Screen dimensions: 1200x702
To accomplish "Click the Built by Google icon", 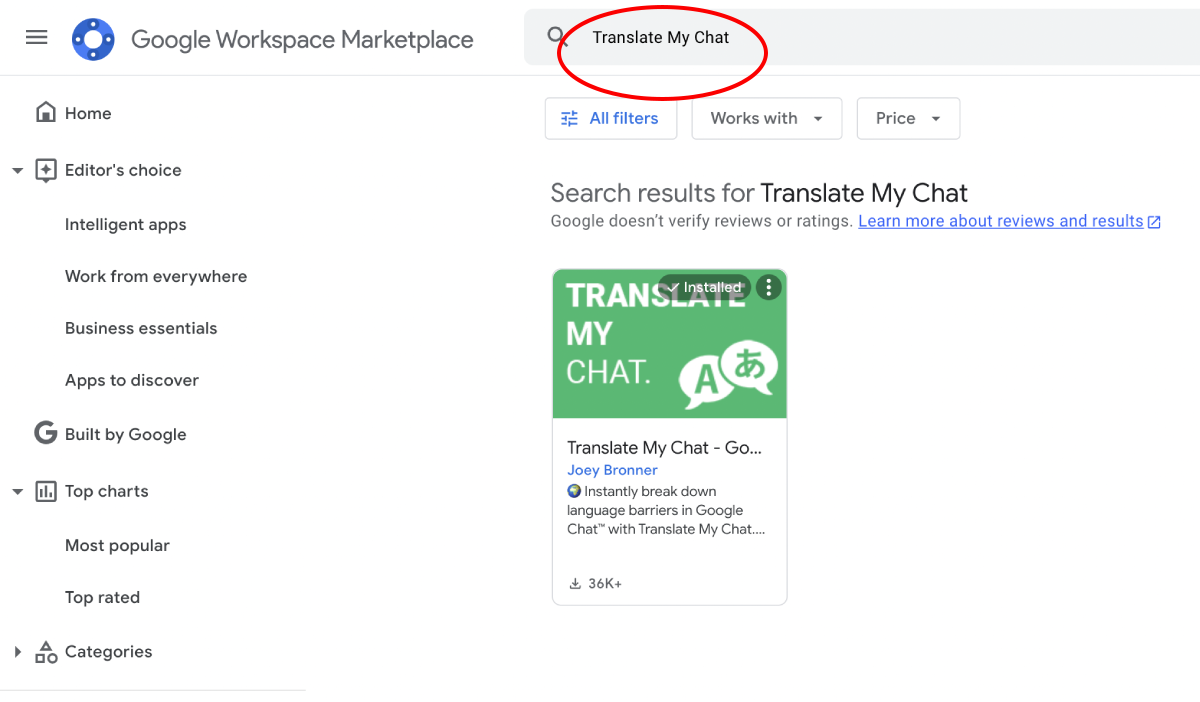I will click(x=45, y=434).
